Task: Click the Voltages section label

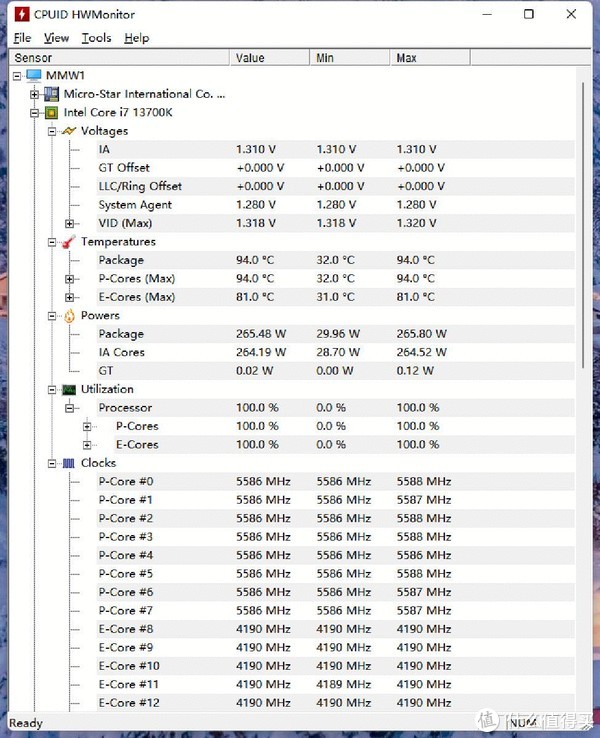Action: pos(104,131)
